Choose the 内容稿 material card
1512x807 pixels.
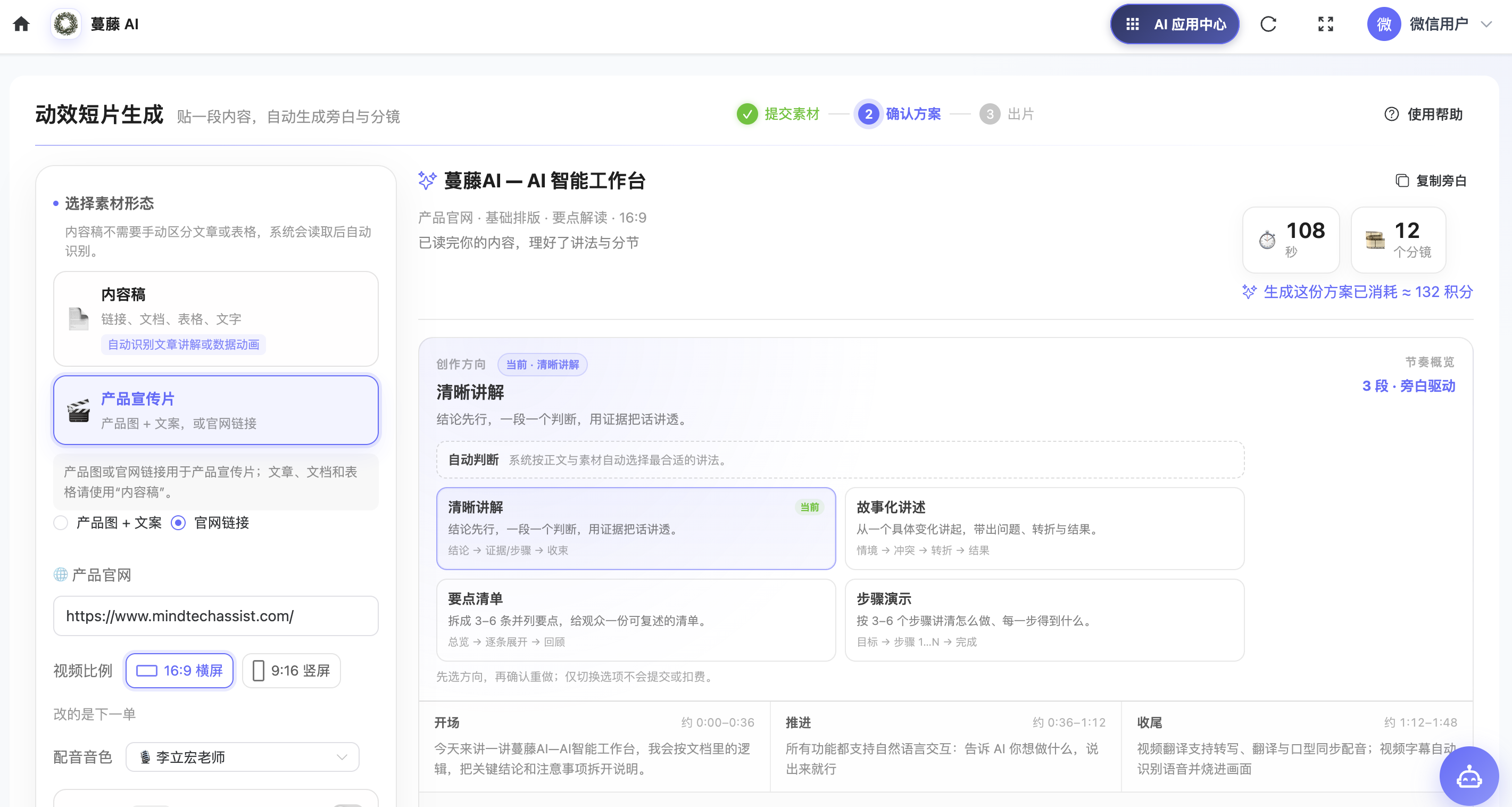(x=216, y=319)
